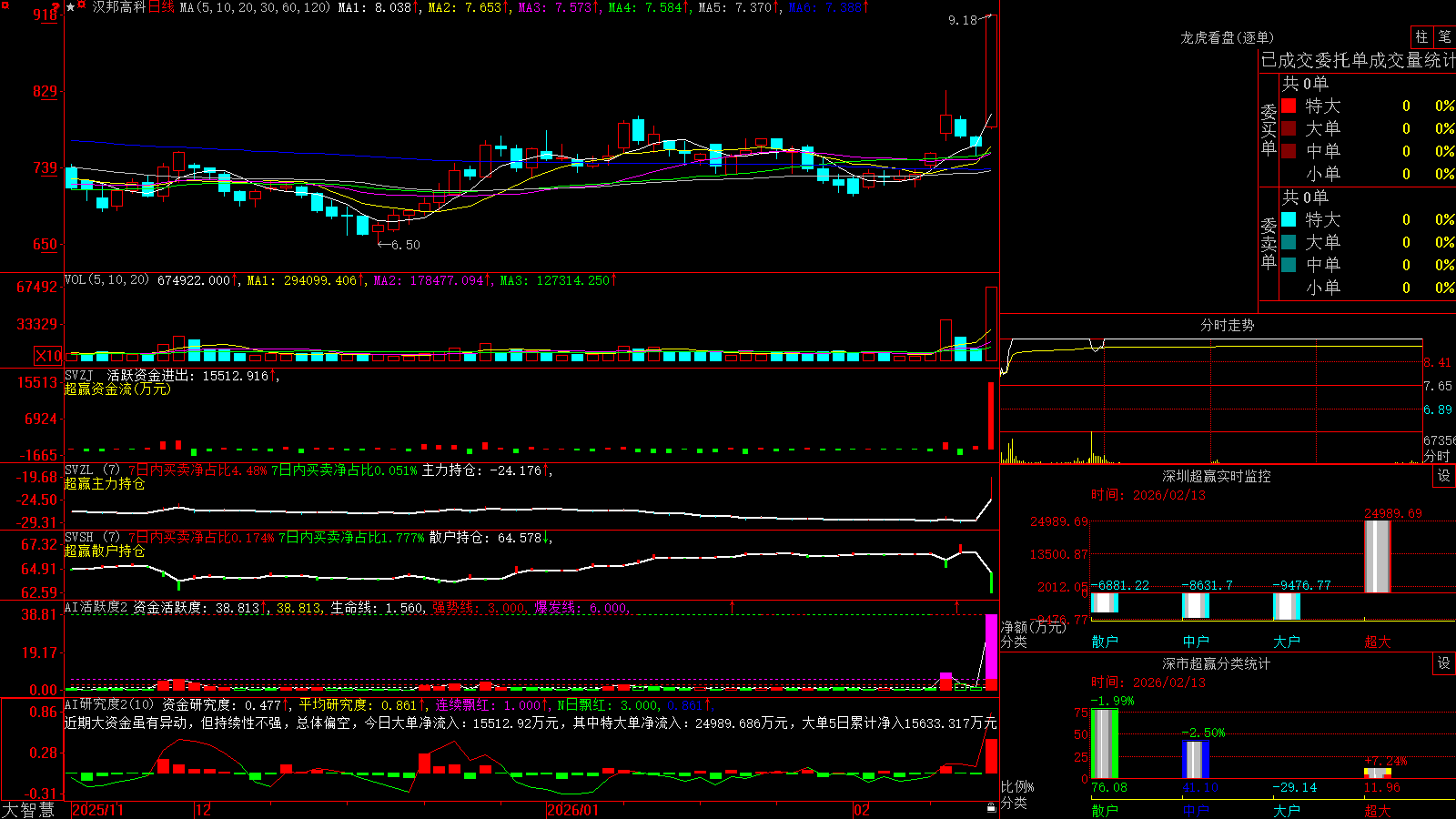The image size is (1456, 819).
Task: Click the 深圳超赢实时监控 panel title
Action: pyautogui.click(x=1216, y=476)
